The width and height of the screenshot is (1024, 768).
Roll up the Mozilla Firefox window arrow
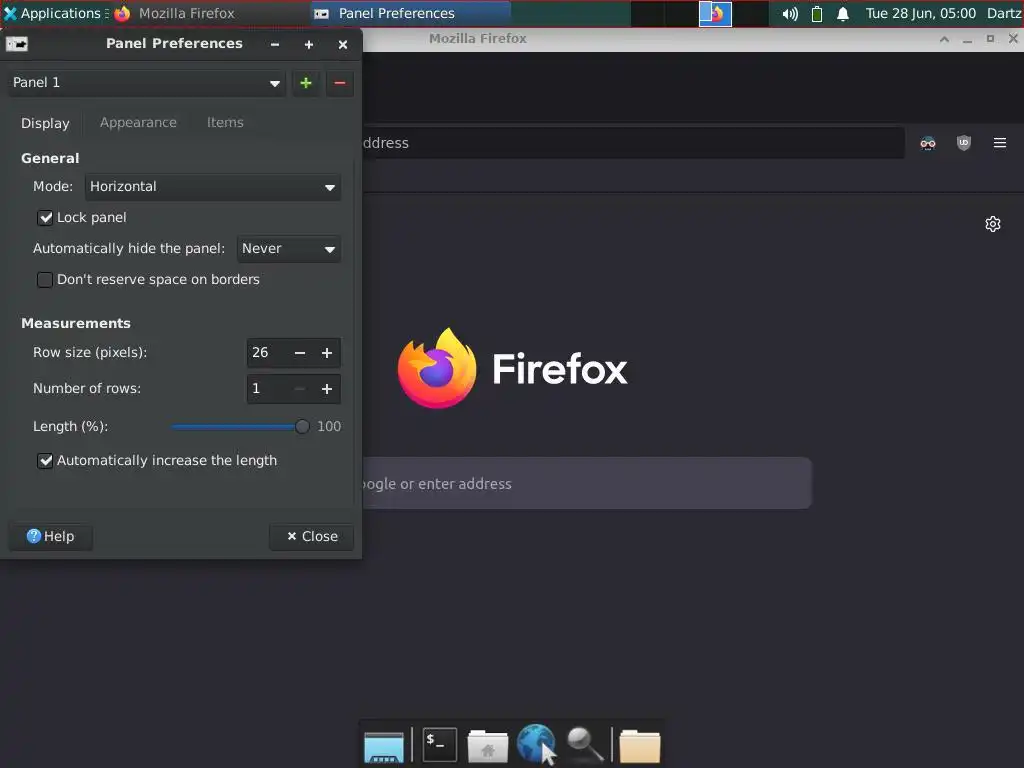[944, 39]
